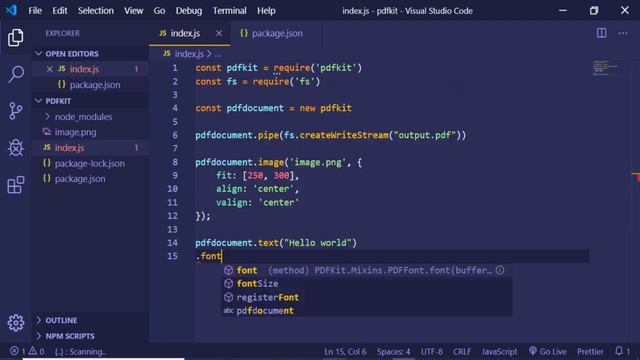The width and height of the screenshot is (640, 360).
Task: Select the fontSize method suggestion
Action: [367, 284]
